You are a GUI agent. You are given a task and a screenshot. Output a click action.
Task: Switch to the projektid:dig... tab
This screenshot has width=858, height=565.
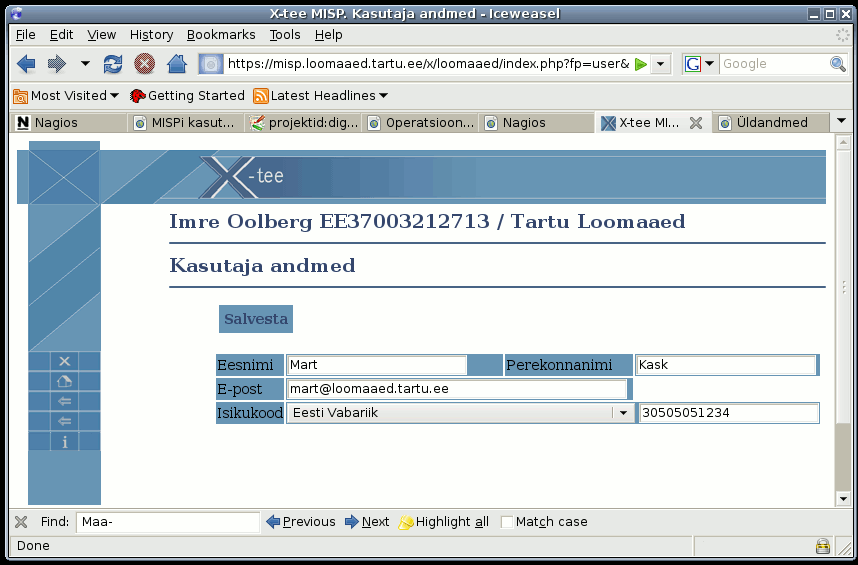304,123
